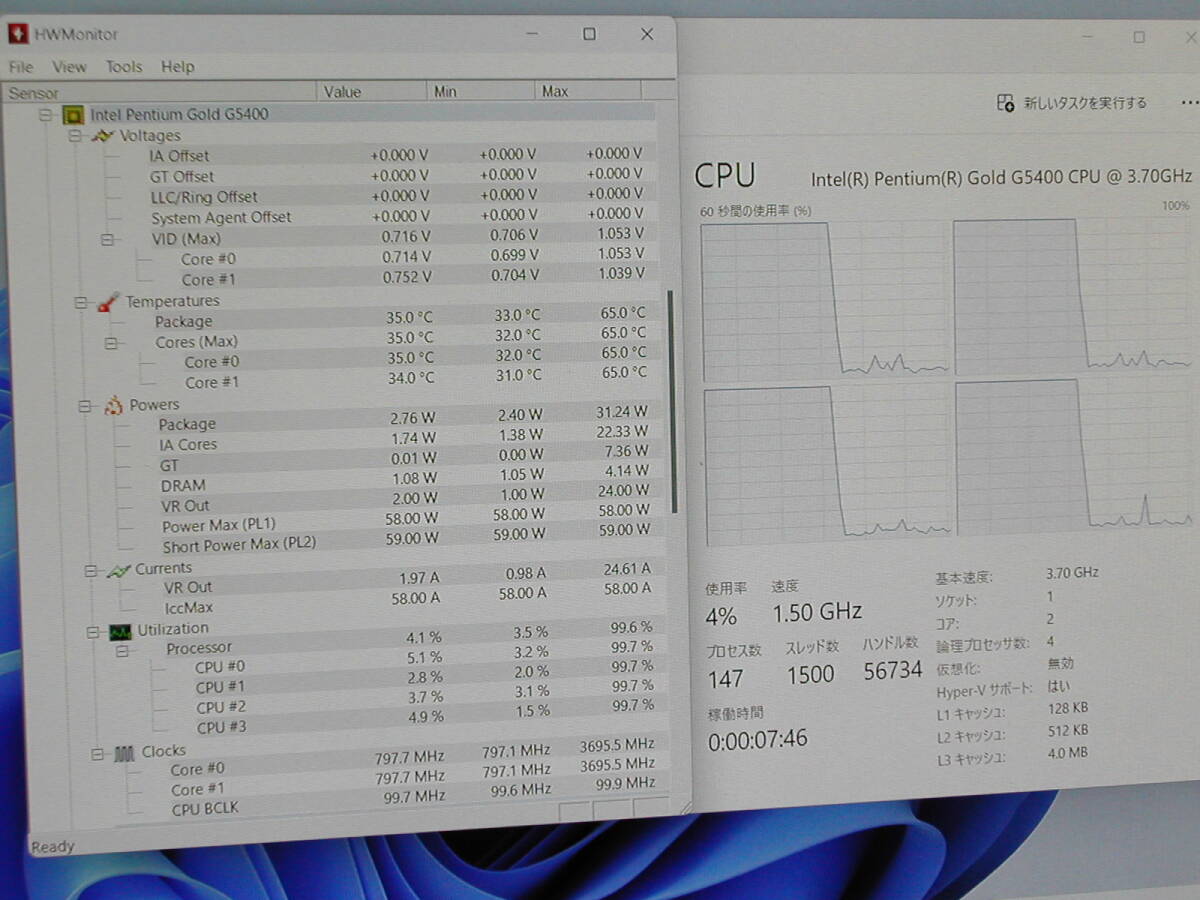
Task: Click the top-right CPU usage graph
Action: pyautogui.click(x=1073, y=297)
